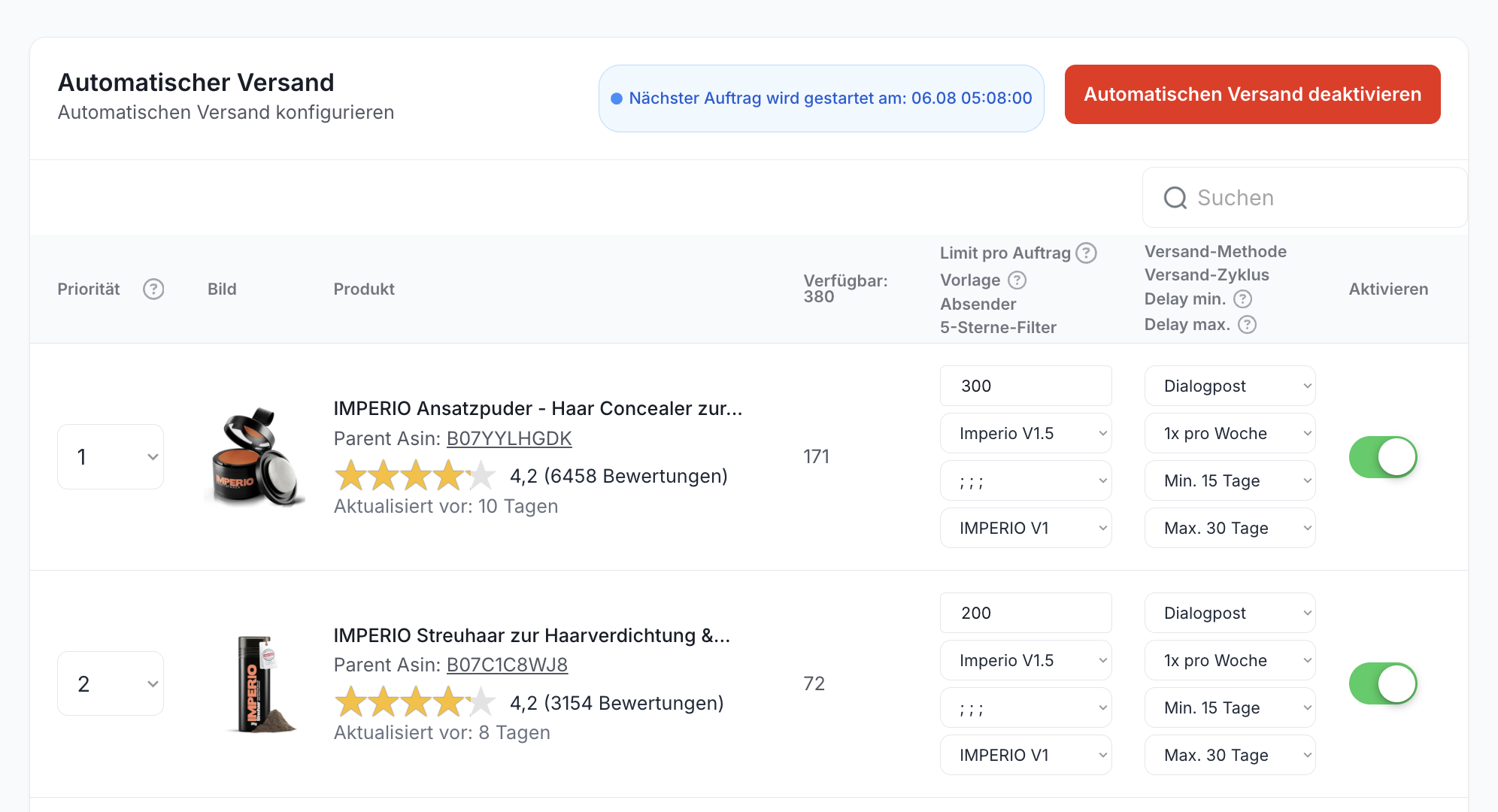Open 1x pro Woche dropdown for Streuhaar
This screenshot has width=1498, height=812.
[1230, 660]
